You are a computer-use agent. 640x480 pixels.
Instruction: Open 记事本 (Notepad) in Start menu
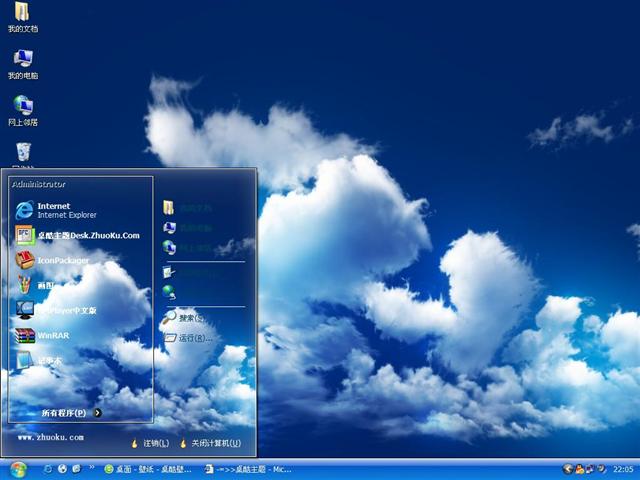(x=50, y=361)
